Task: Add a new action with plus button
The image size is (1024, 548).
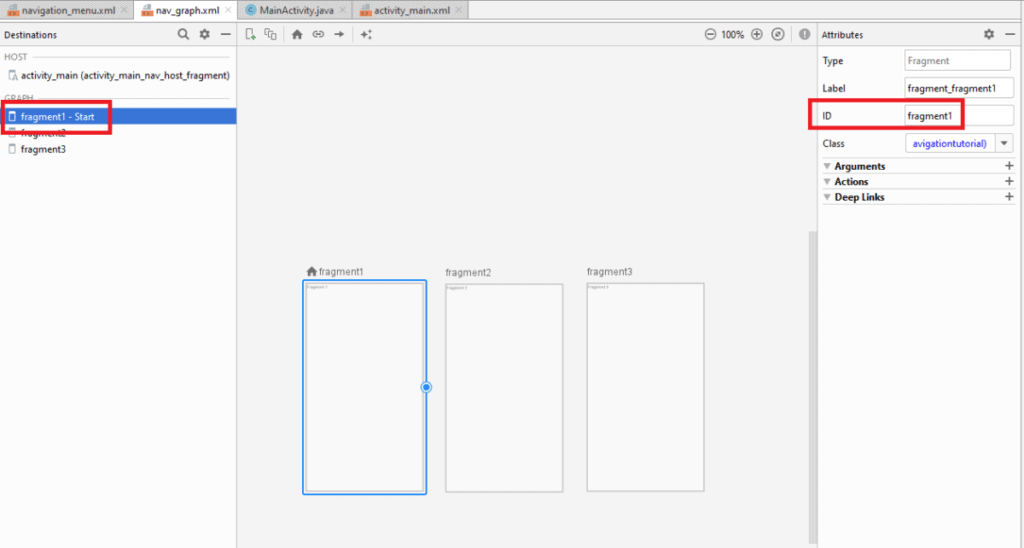Action: 1008,182
